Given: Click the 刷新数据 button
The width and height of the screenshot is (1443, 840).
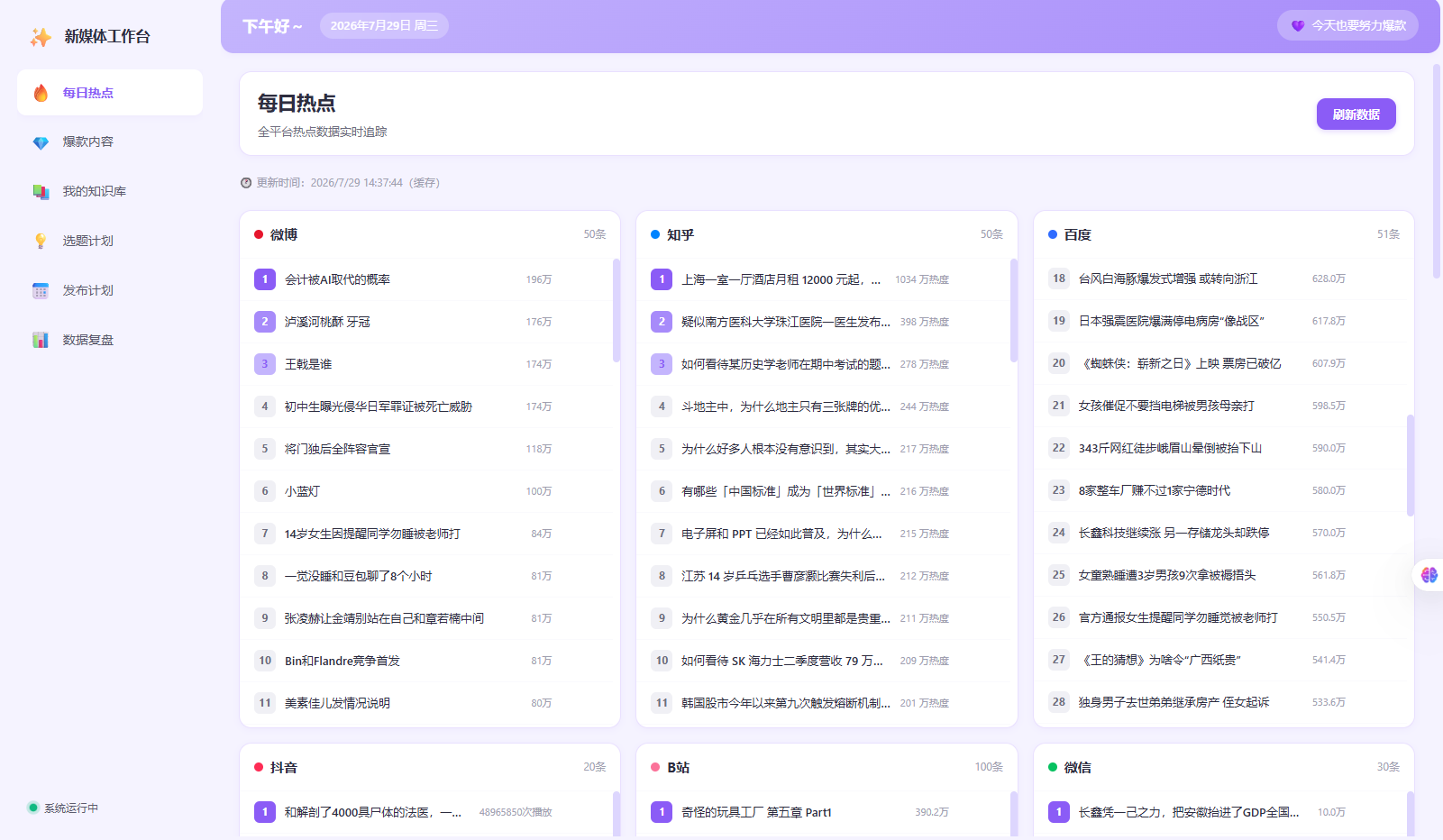Looking at the screenshot, I should coord(1356,114).
